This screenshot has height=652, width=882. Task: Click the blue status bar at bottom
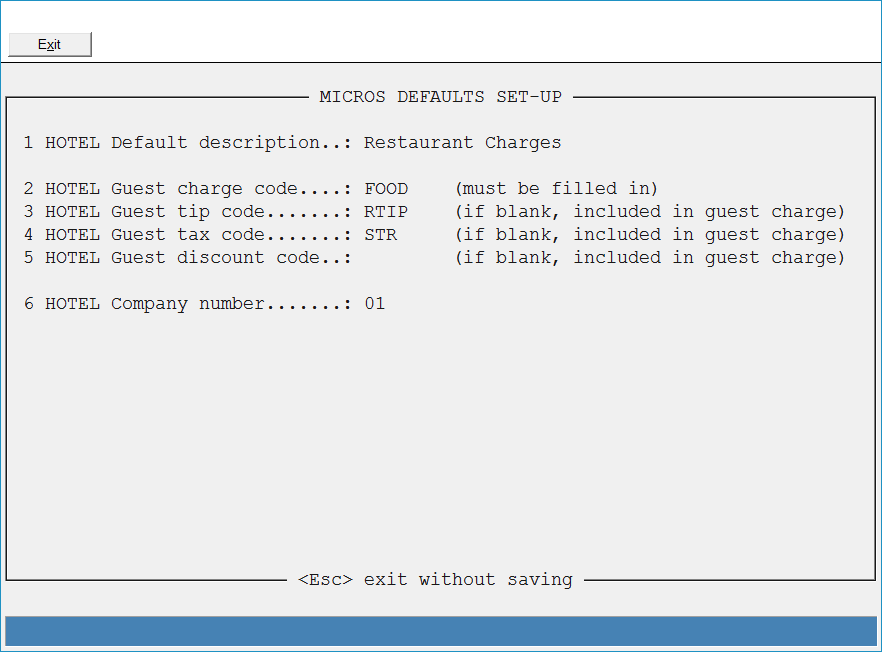[x=441, y=631]
